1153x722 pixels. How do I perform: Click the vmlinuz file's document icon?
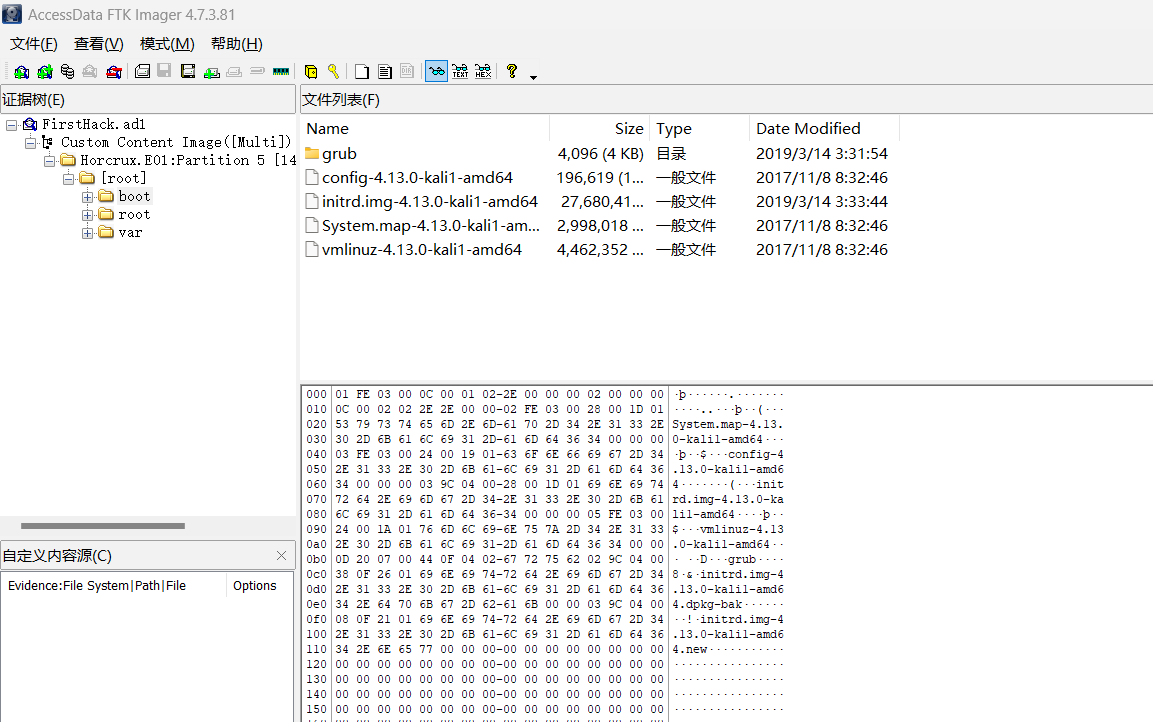(x=312, y=250)
